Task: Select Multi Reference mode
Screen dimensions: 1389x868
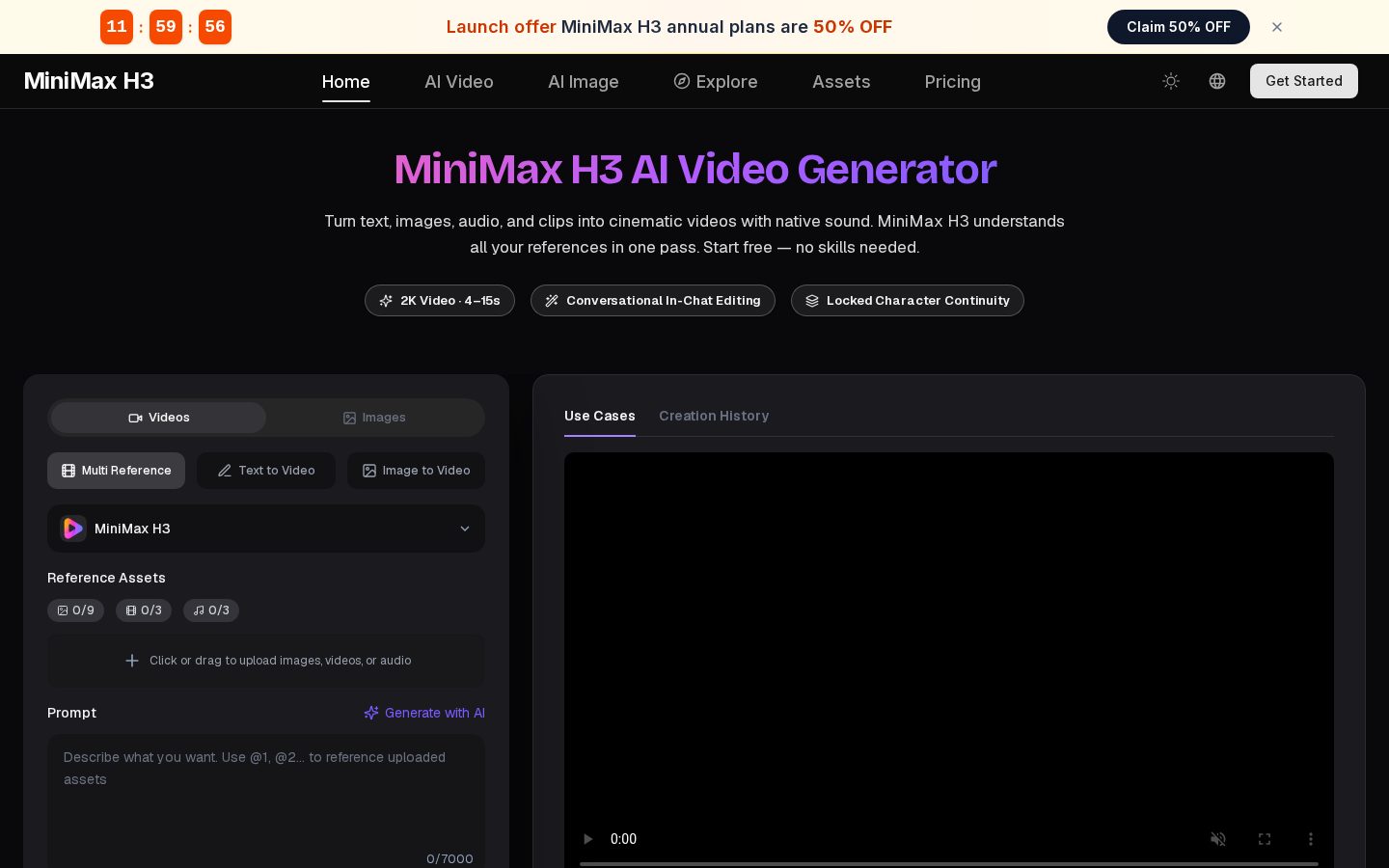Action: coord(116,471)
